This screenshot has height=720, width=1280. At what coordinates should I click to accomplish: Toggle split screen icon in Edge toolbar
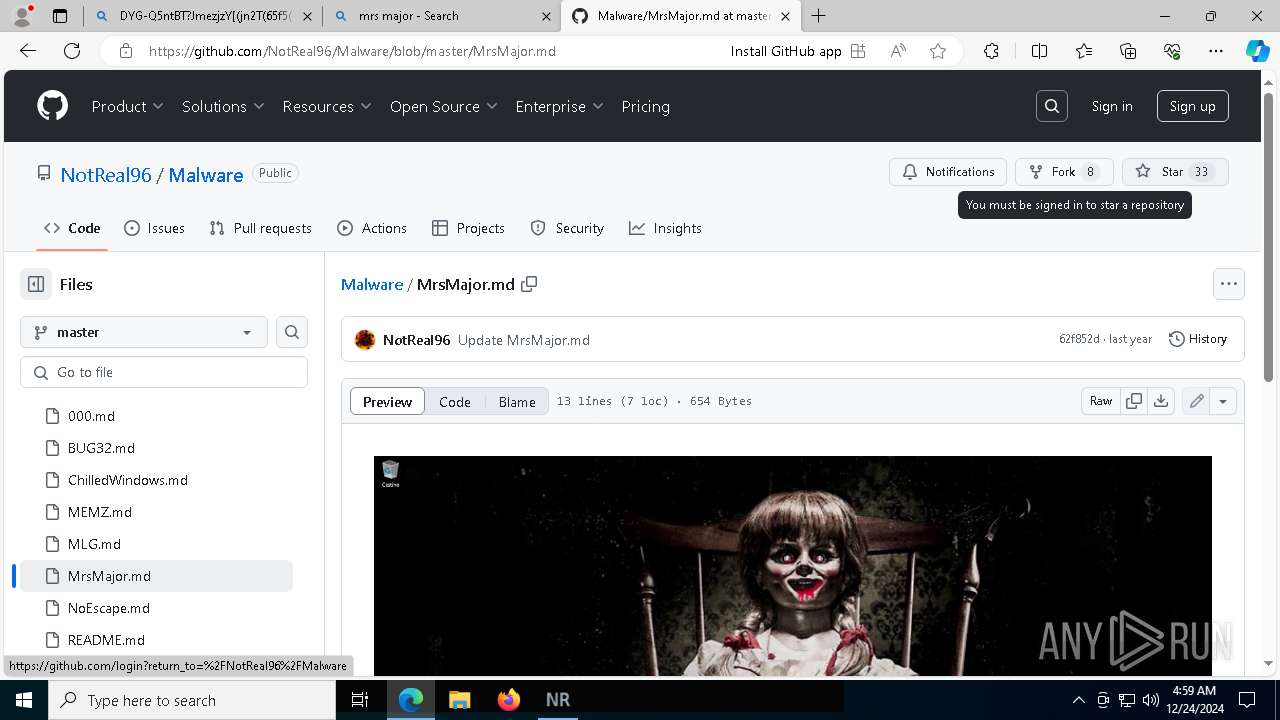pos(1039,51)
